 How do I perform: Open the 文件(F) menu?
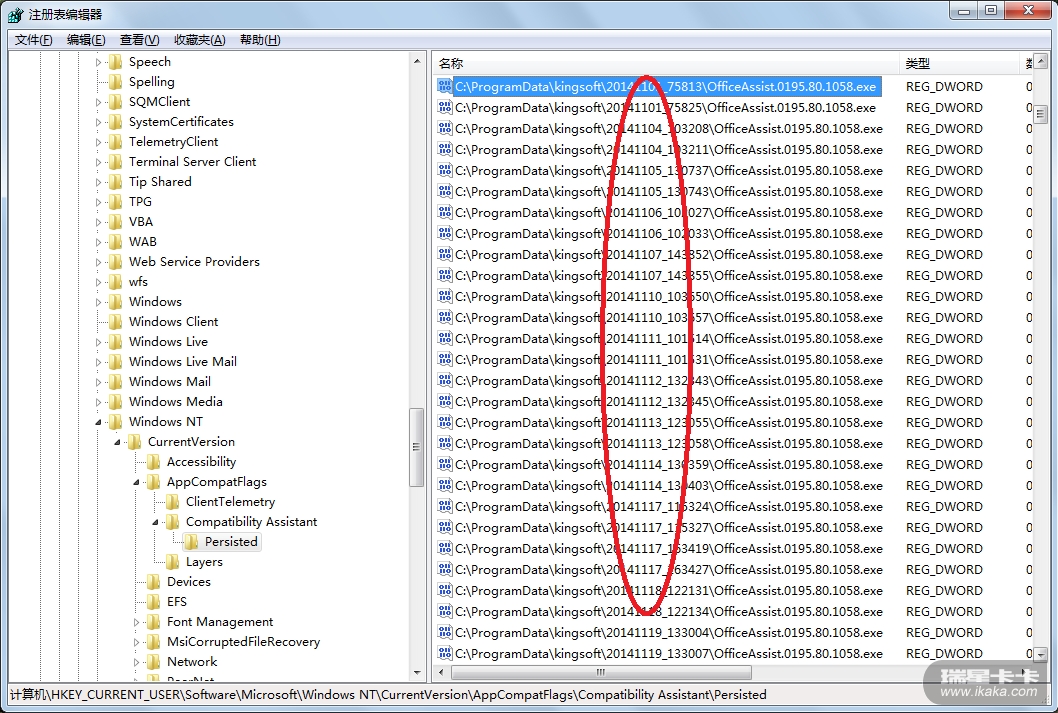[x=33, y=40]
